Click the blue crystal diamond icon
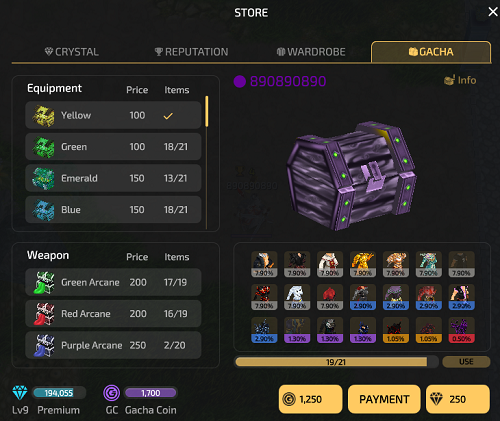The image size is (500, 421). click(x=20, y=393)
